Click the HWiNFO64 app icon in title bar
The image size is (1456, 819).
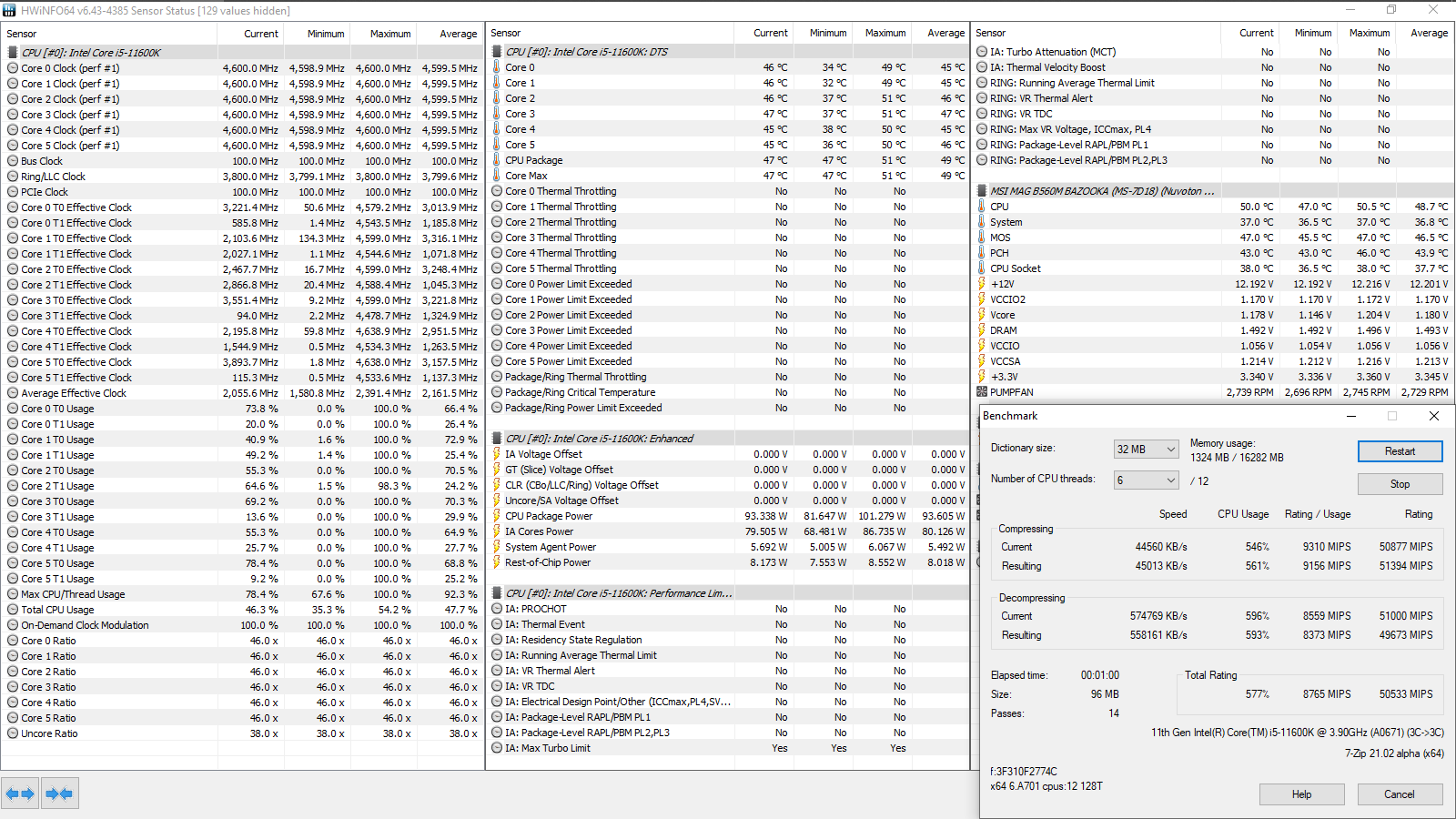pos(10,10)
